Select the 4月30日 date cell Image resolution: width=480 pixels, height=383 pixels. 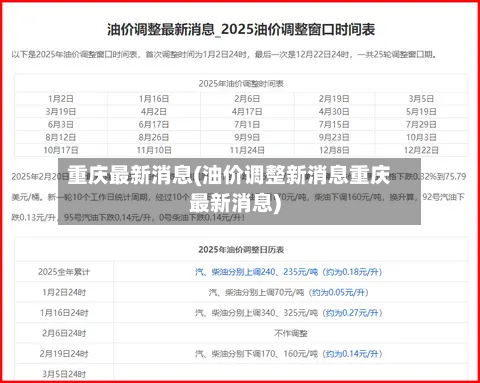(334, 111)
